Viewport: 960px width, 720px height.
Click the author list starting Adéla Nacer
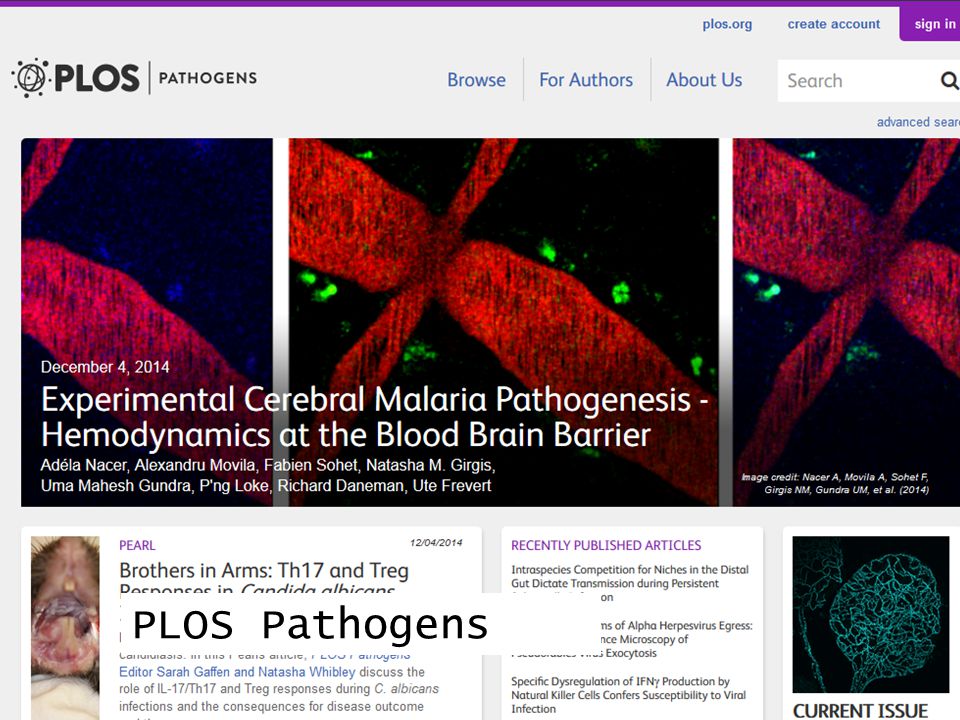tap(268, 475)
